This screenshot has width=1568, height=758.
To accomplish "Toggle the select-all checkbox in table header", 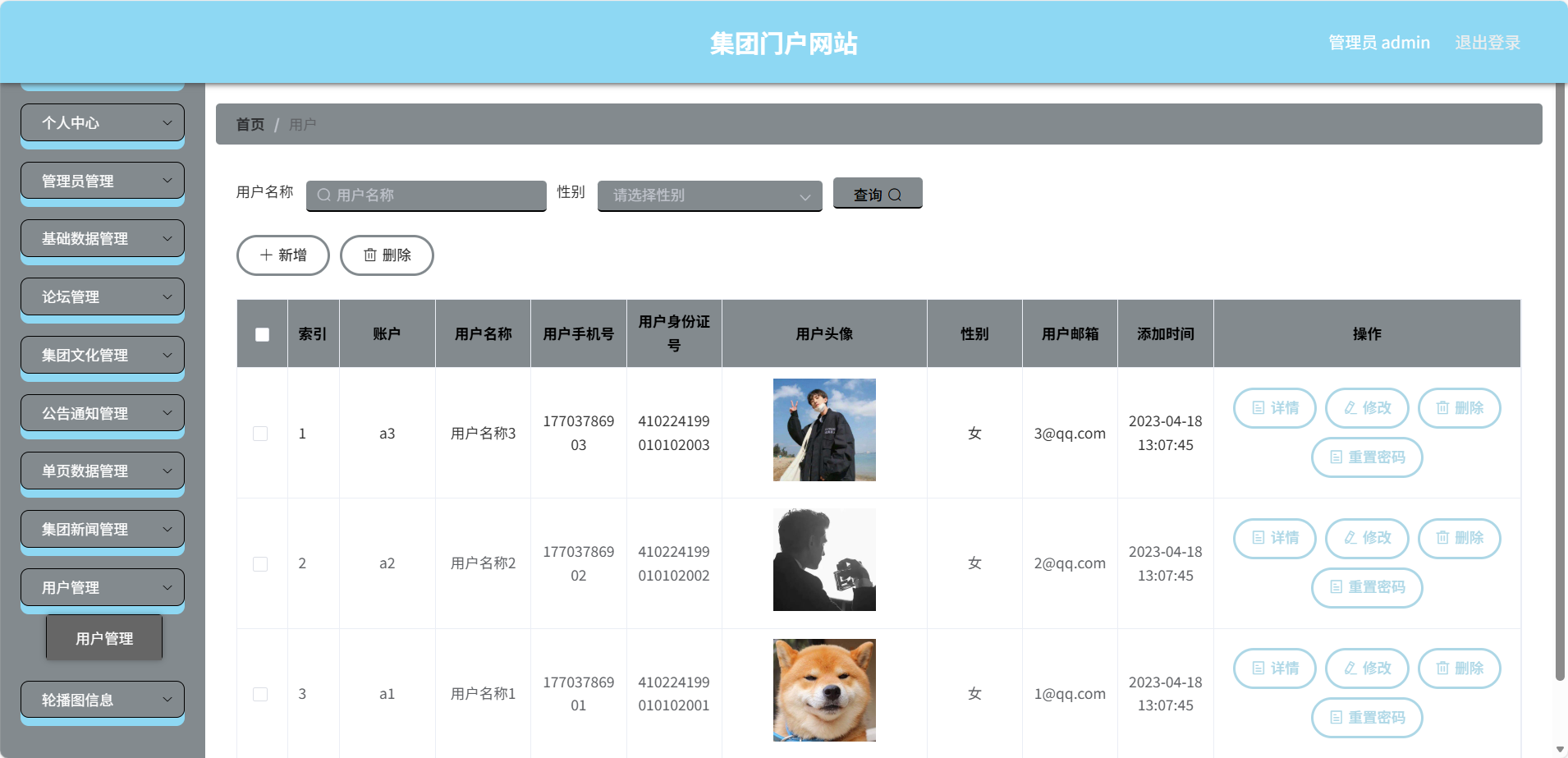I will click(263, 334).
